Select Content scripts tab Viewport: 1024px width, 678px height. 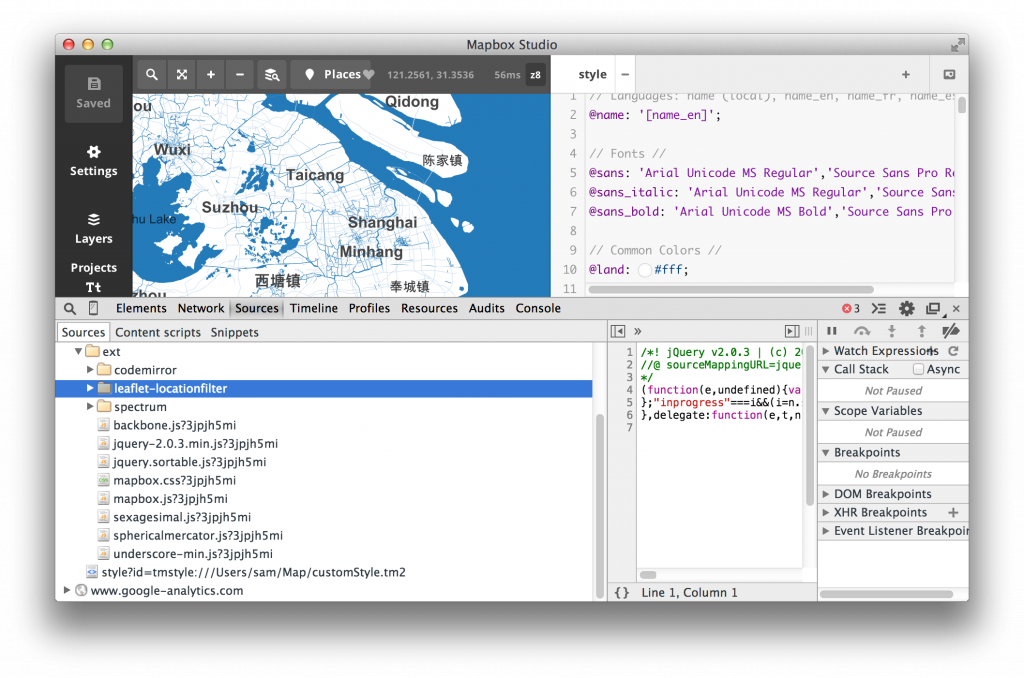coord(158,332)
